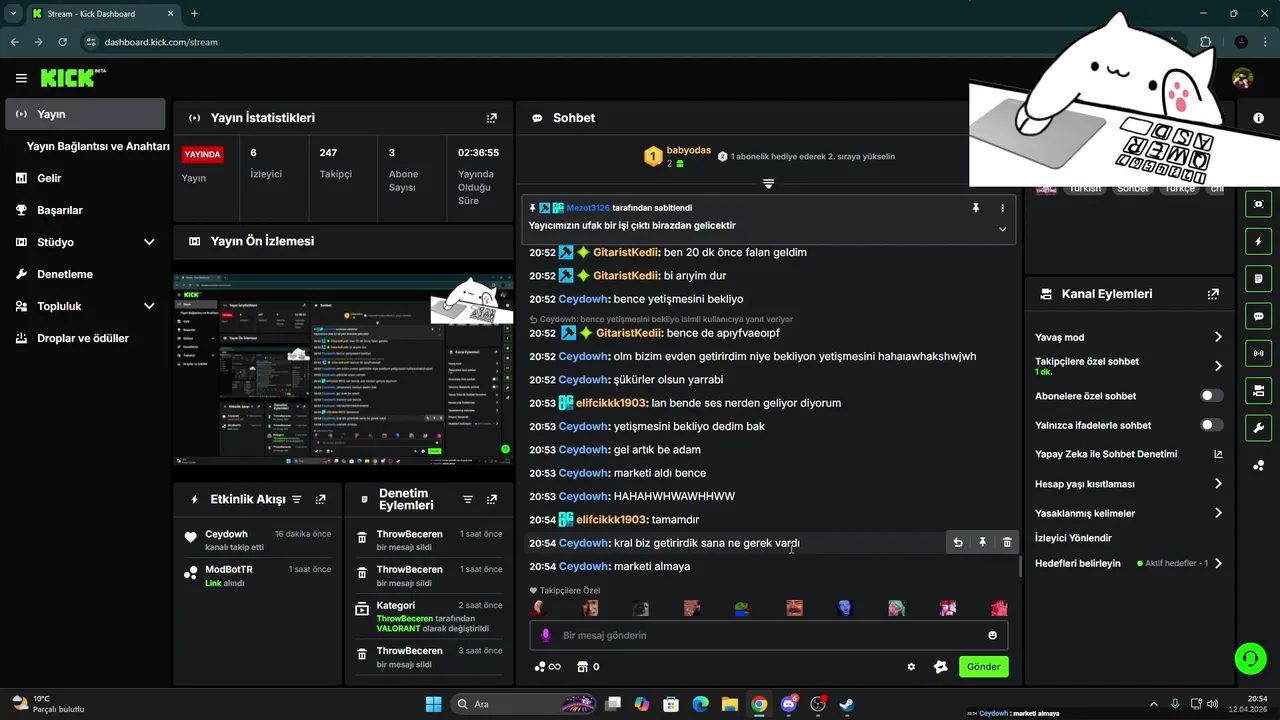Pop out the Etkinlik Akışı panel

click(x=321, y=499)
